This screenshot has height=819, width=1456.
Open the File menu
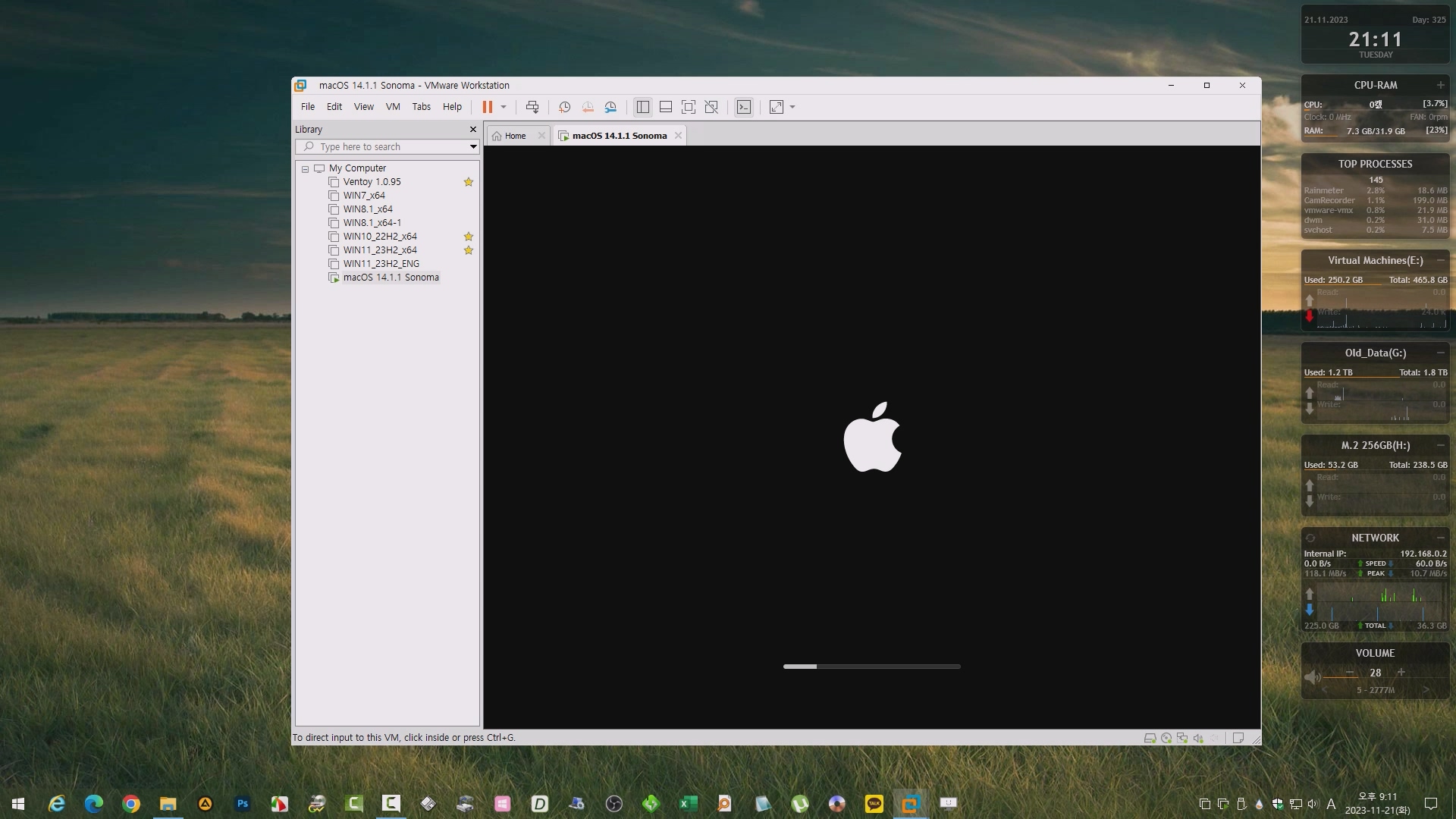click(308, 107)
